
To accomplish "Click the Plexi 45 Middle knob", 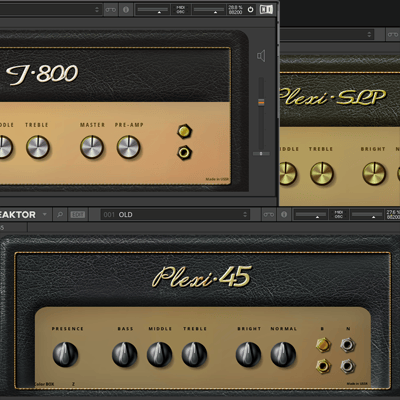I will pyautogui.click(x=160, y=354).
